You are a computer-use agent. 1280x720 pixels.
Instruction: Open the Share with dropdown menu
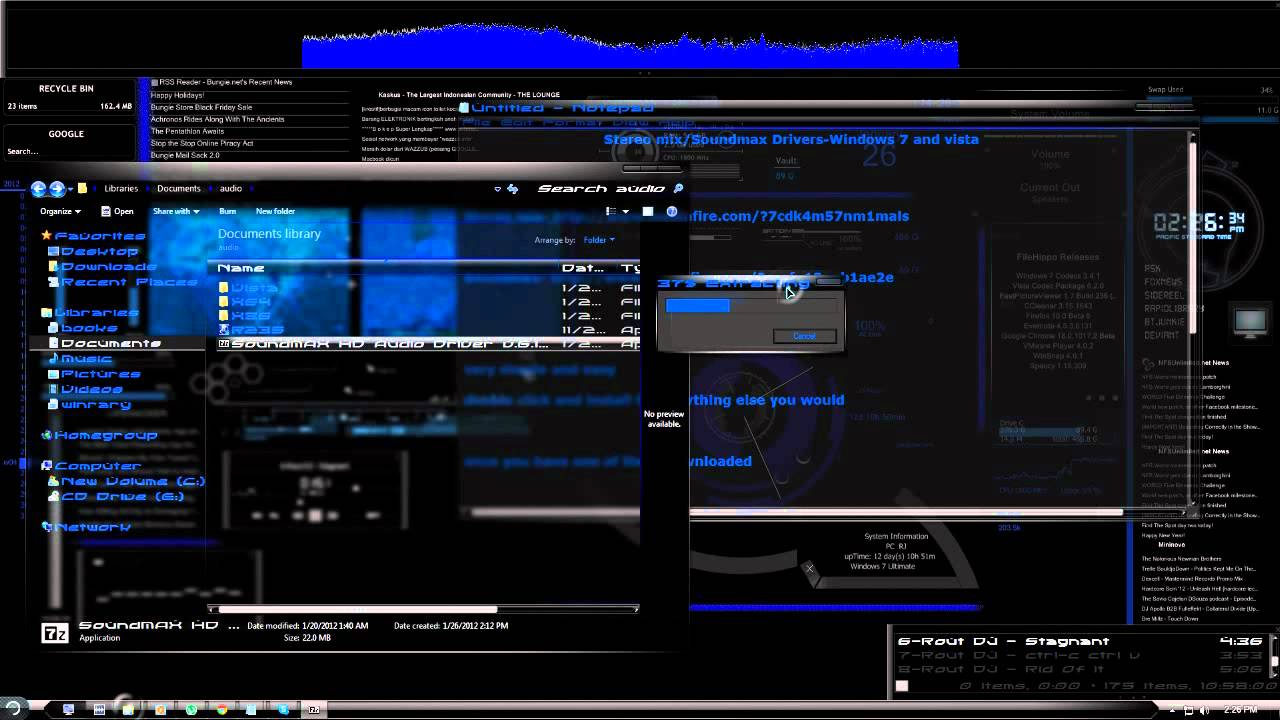tap(176, 211)
